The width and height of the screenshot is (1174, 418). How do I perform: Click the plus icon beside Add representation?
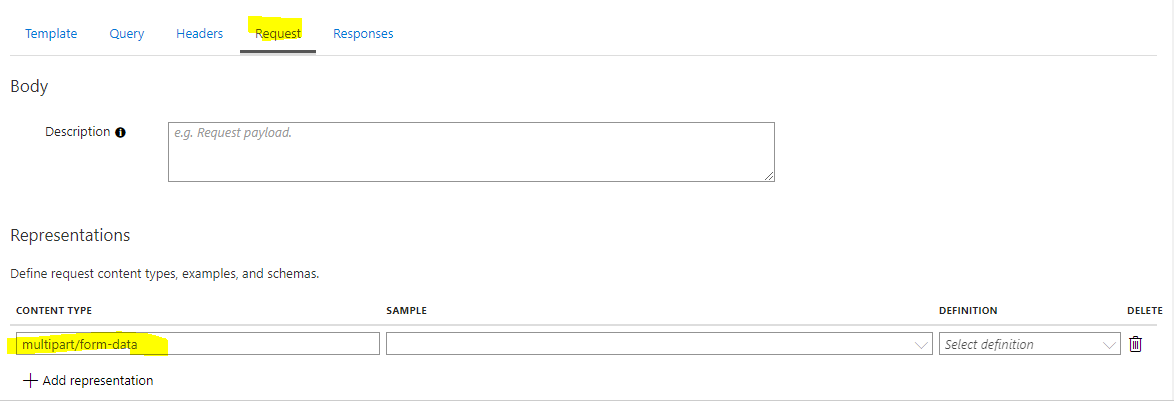30,381
